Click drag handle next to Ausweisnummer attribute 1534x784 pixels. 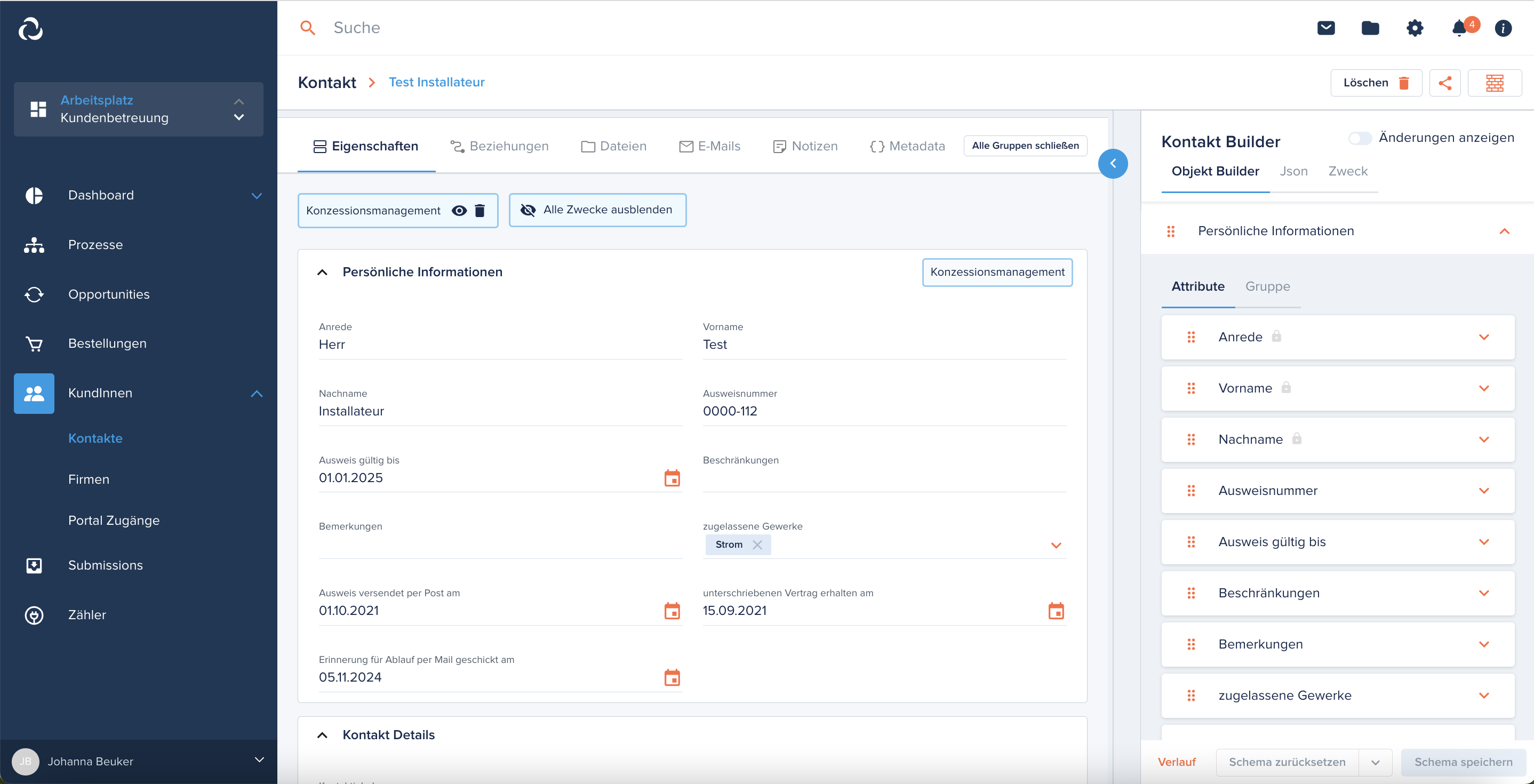point(1191,491)
